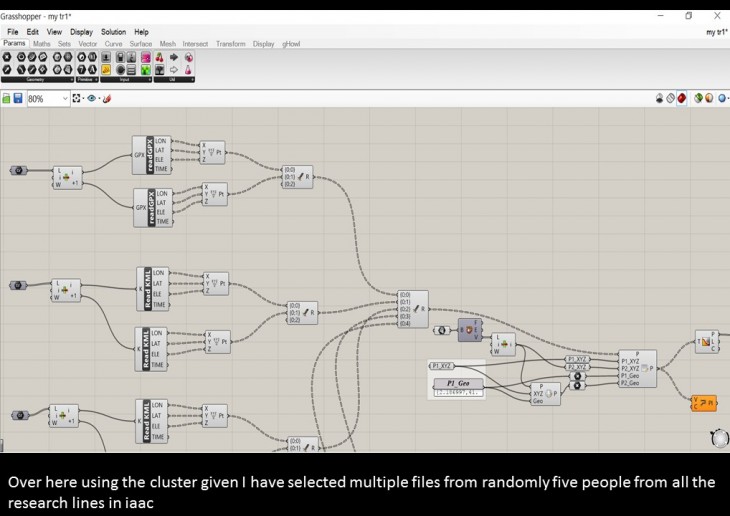Select the P1_Geo panel on canvas
Image resolution: width=730 pixels, height=516 pixels.
[458, 384]
